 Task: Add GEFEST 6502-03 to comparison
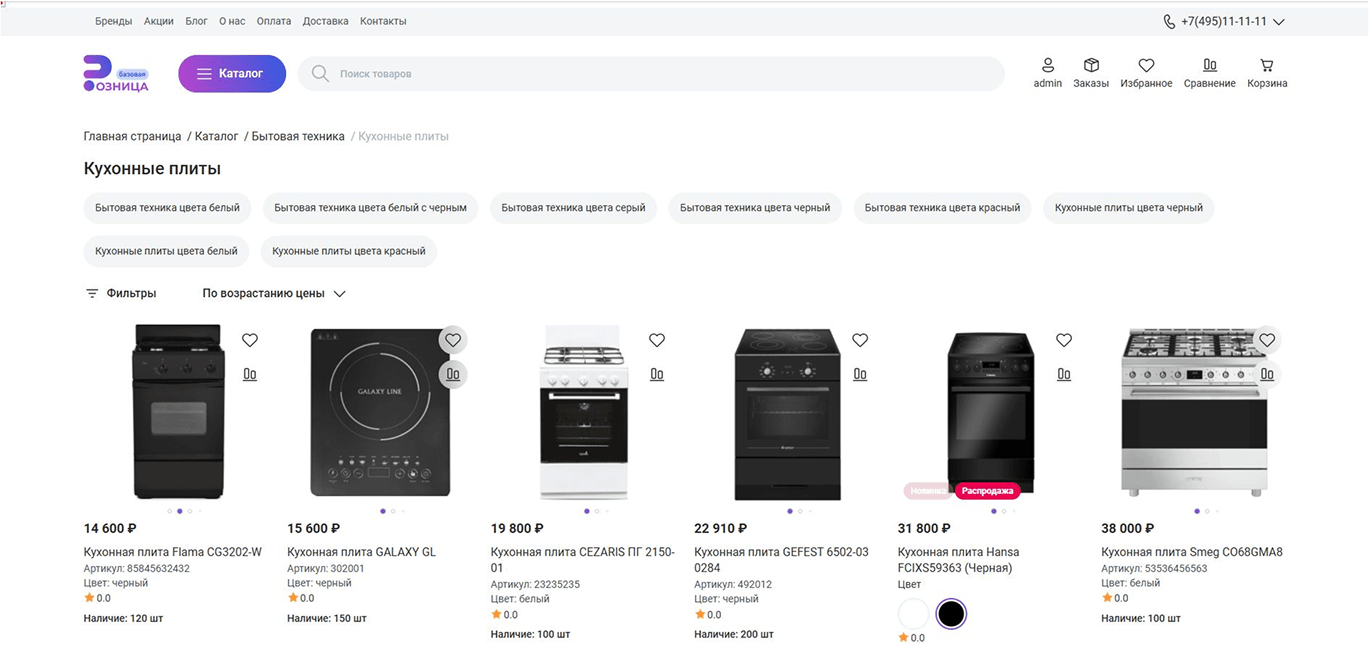pos(860,374)
